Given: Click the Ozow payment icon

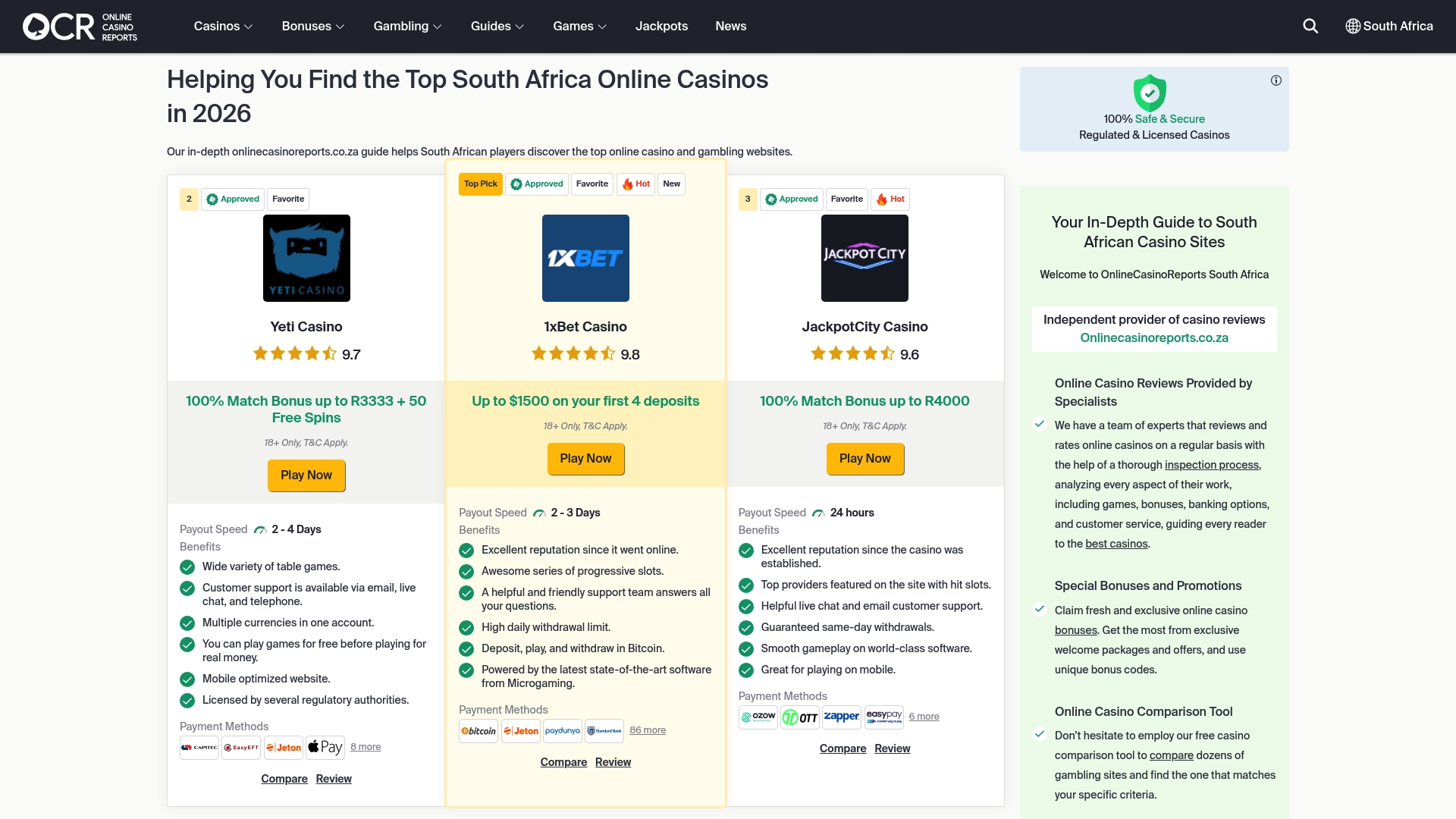Looking at the screenshot, I should tap(758, 717).
